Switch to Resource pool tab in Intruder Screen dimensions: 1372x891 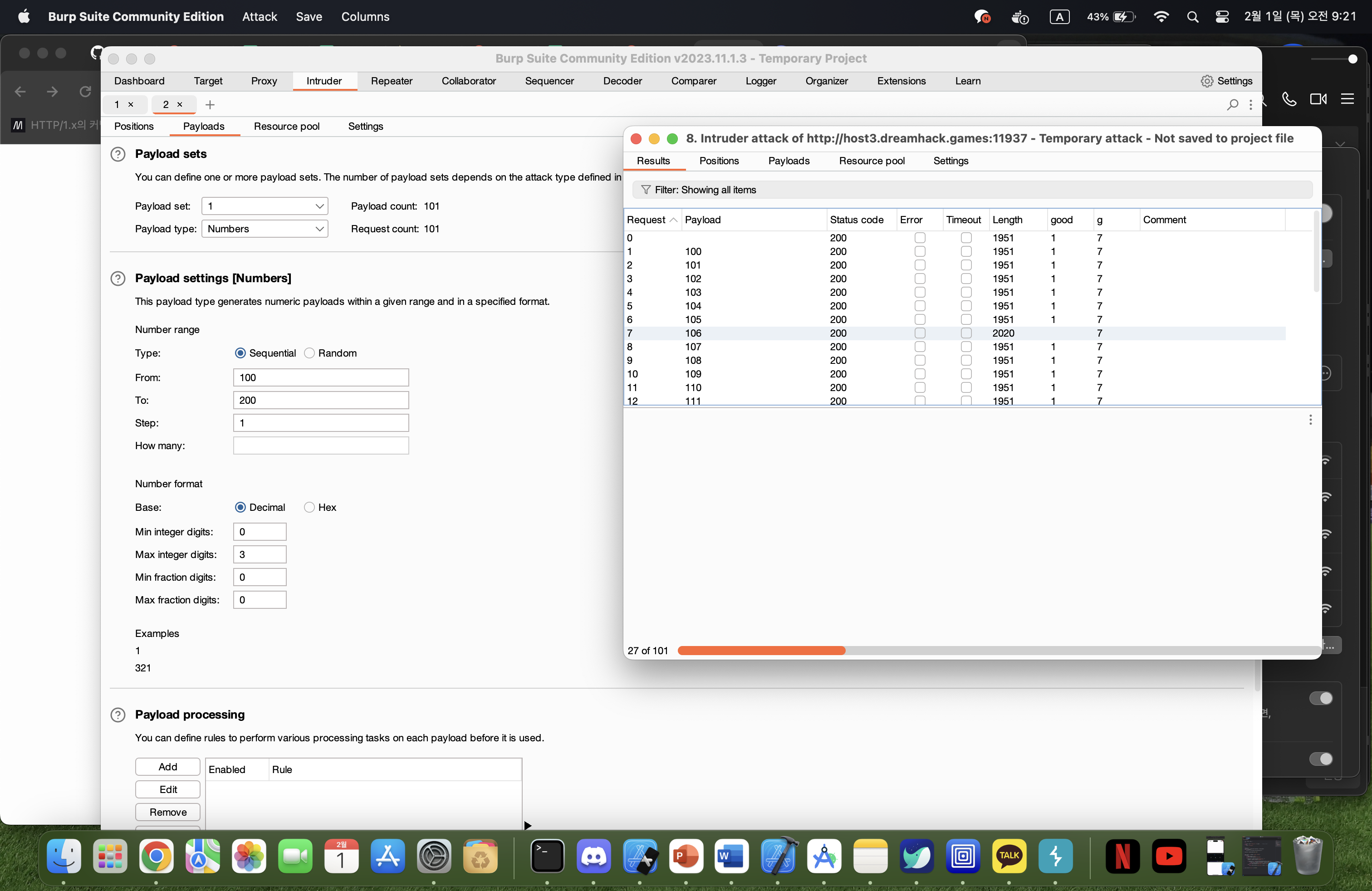point(286,127)
